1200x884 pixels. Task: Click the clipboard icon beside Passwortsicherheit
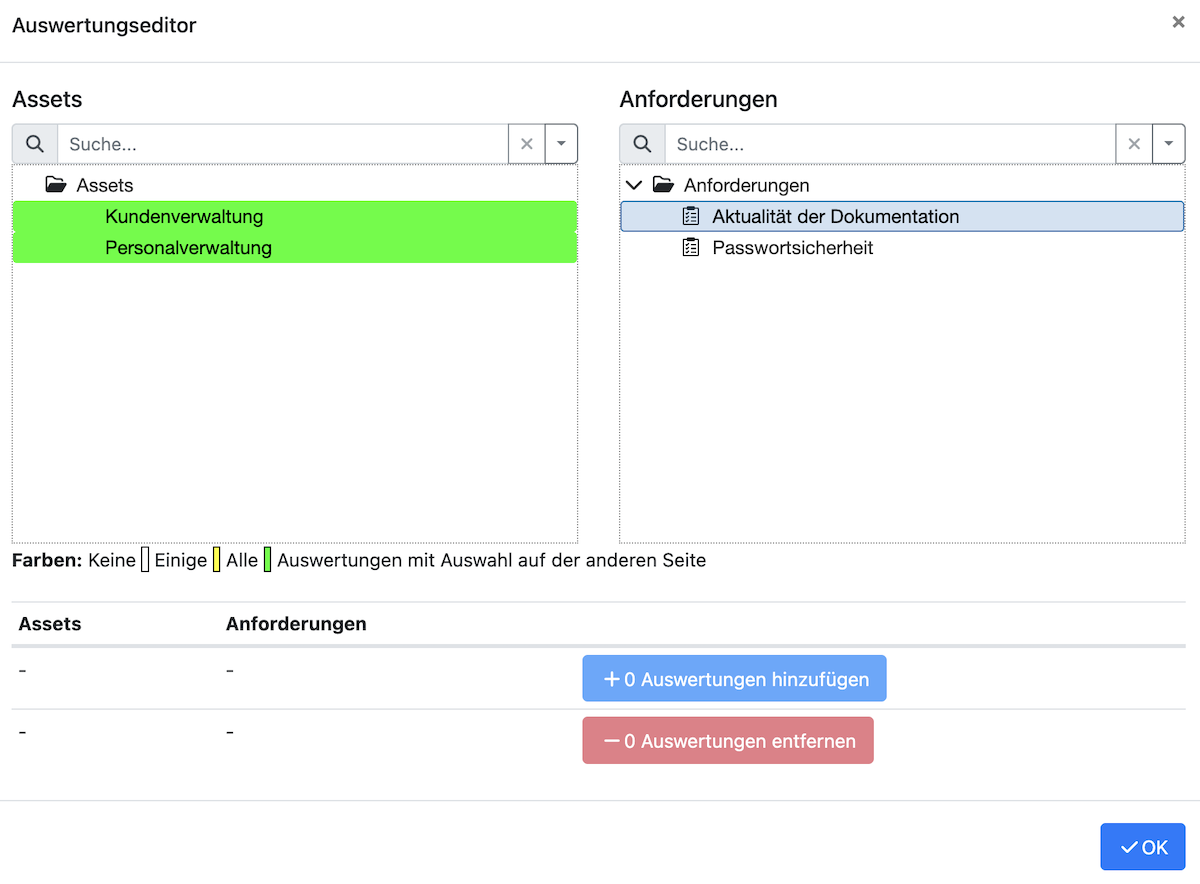coord(690,247)
